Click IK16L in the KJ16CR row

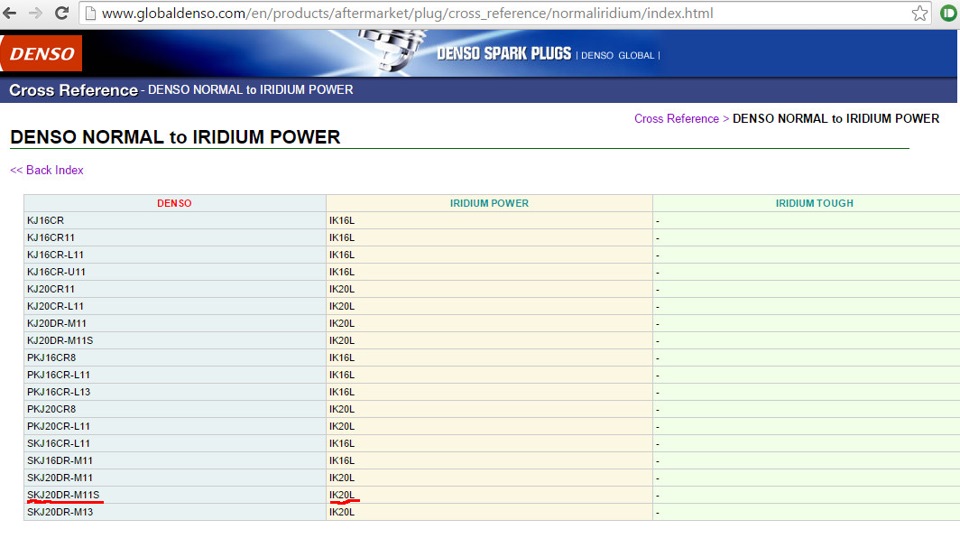click(x=342, y=220)
